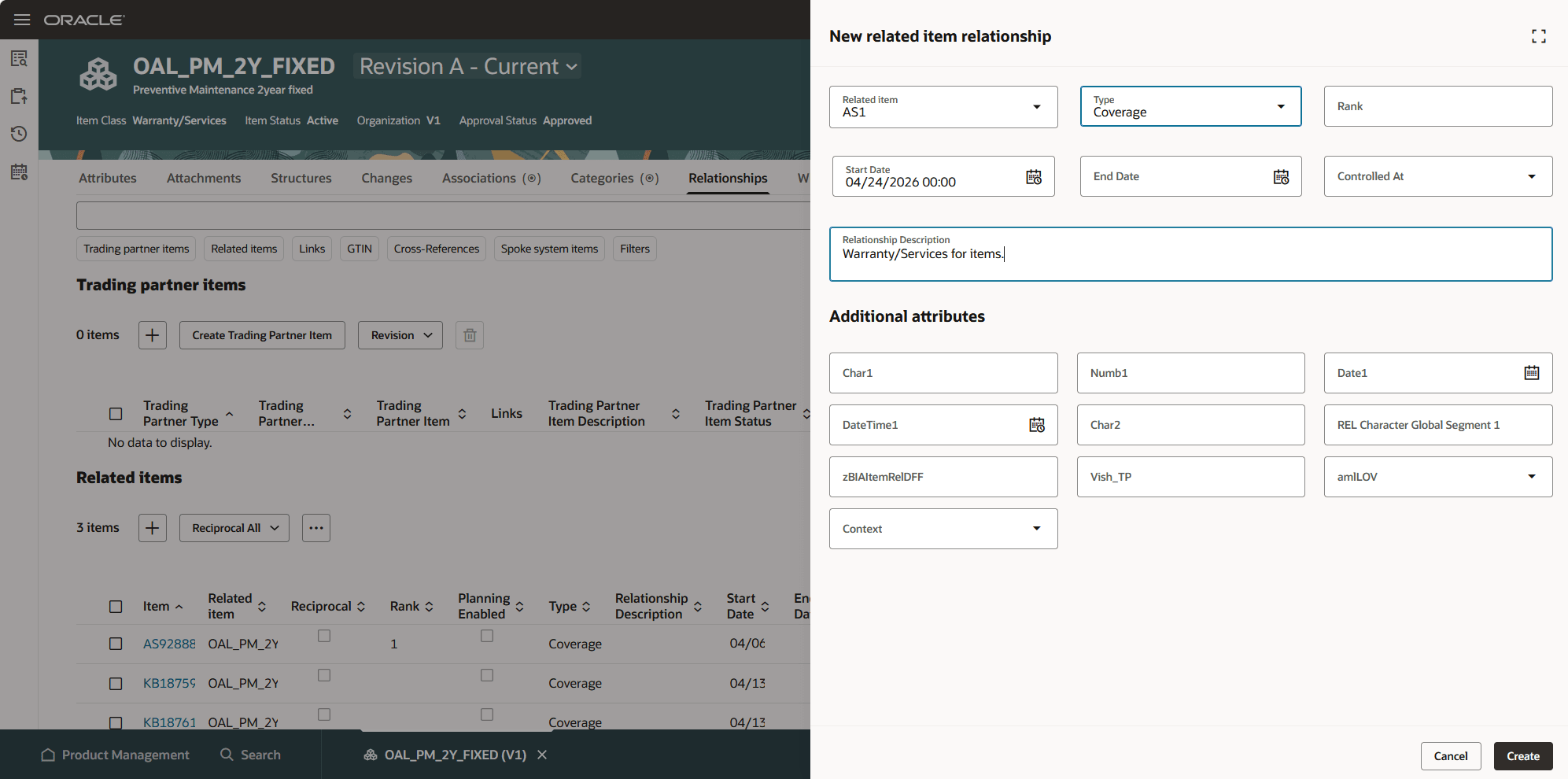The image size is (1568, 779).
Task: Switch to the Associations tab
Action: point(492,179)
